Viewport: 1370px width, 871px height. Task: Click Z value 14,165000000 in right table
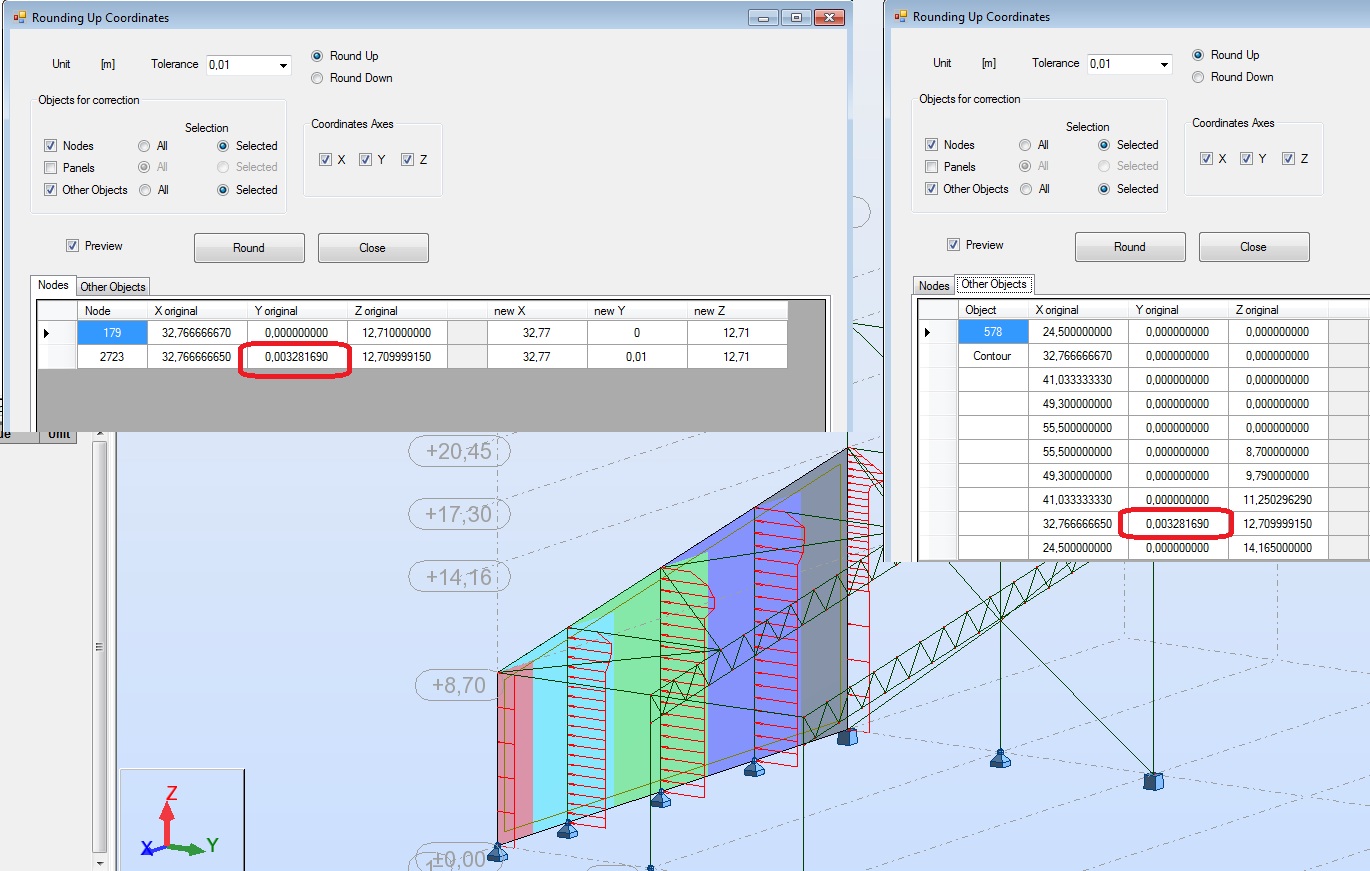click(x=1278, y=548)
